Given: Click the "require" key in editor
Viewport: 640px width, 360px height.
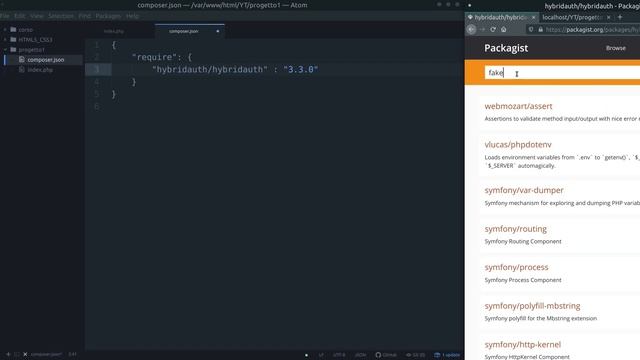Looking at the screenshot, I should point(154,57).
